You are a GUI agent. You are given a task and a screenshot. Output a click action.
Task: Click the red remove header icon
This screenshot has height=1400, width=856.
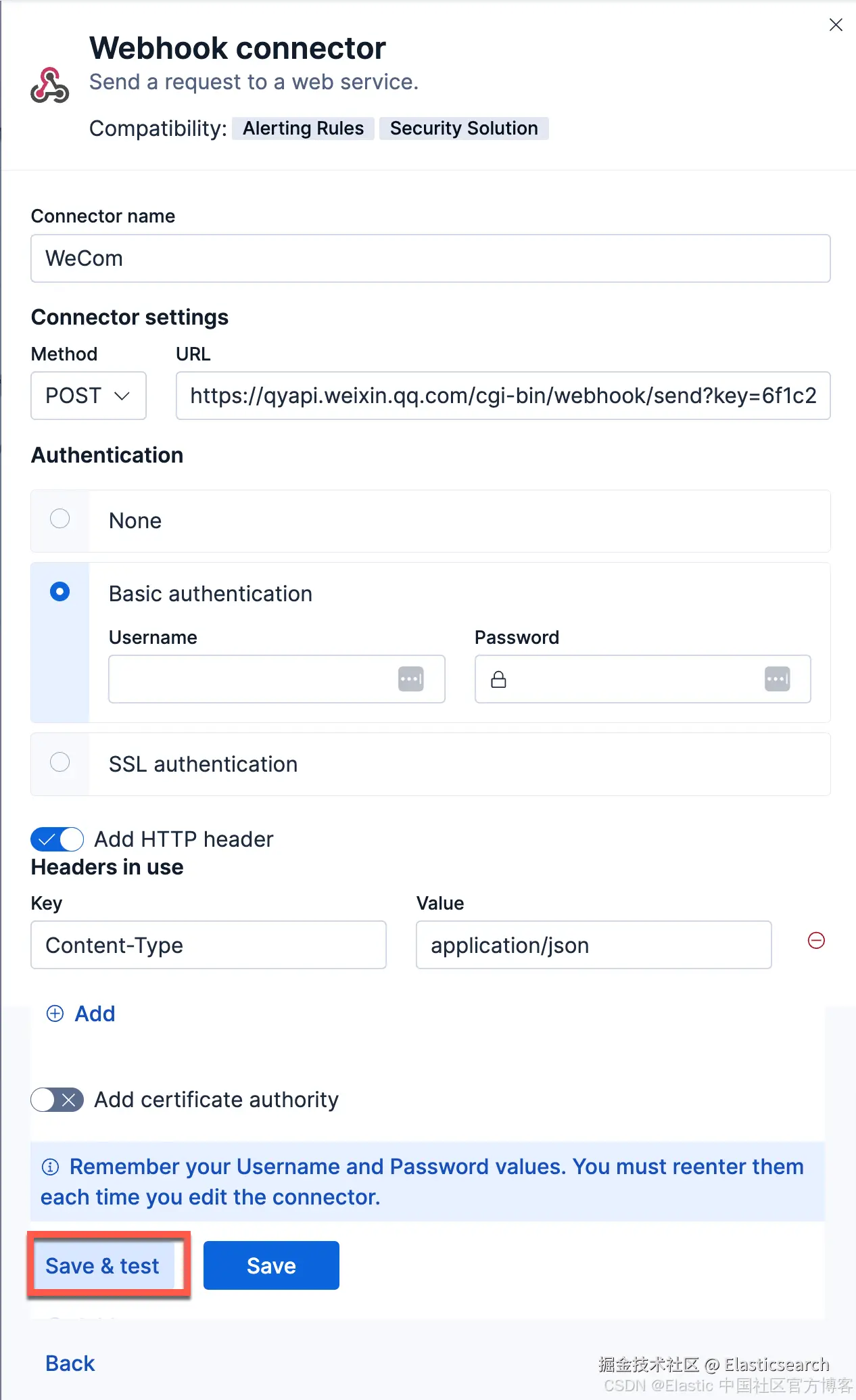coord(816,941)
